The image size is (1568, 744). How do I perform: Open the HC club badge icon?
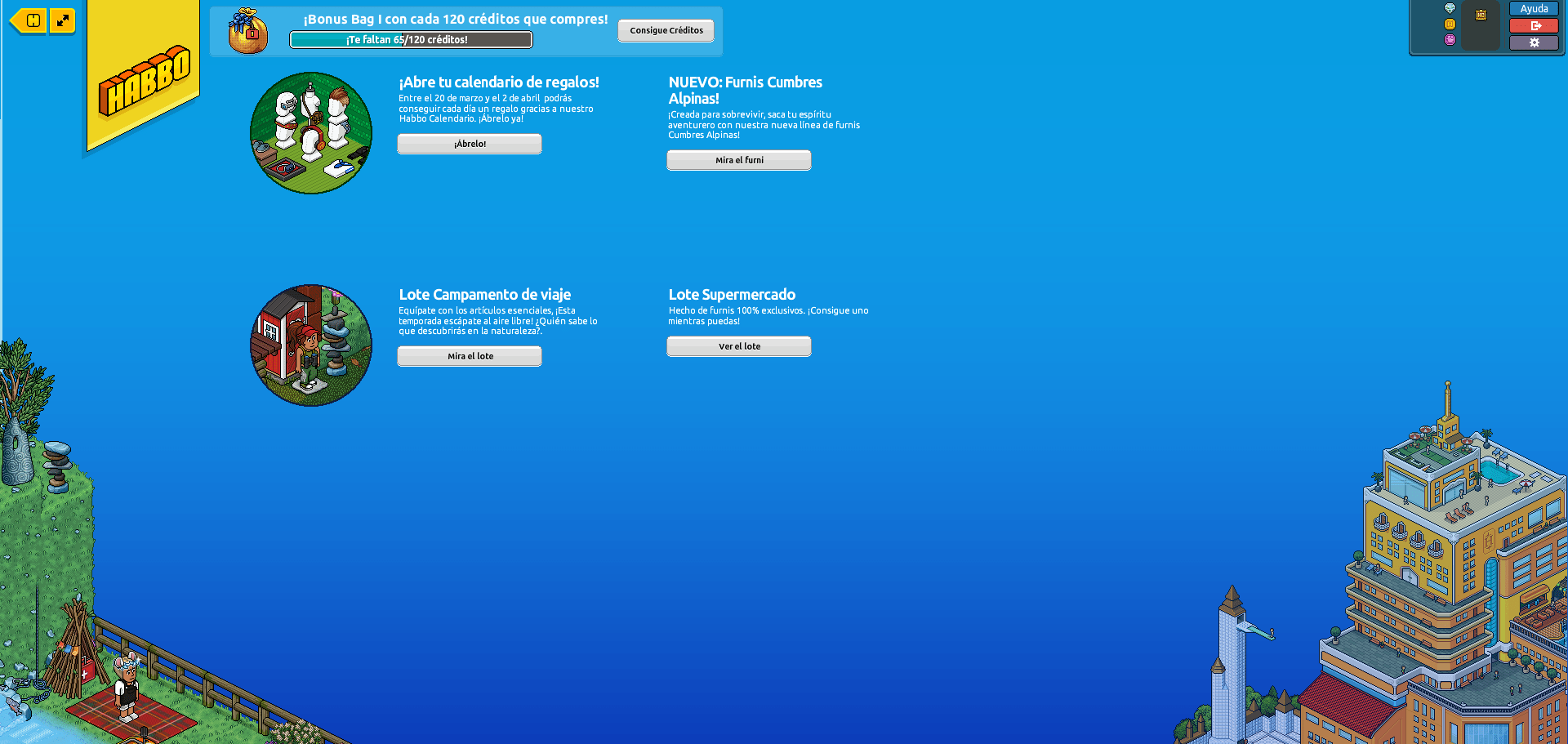coord(1481,15)
